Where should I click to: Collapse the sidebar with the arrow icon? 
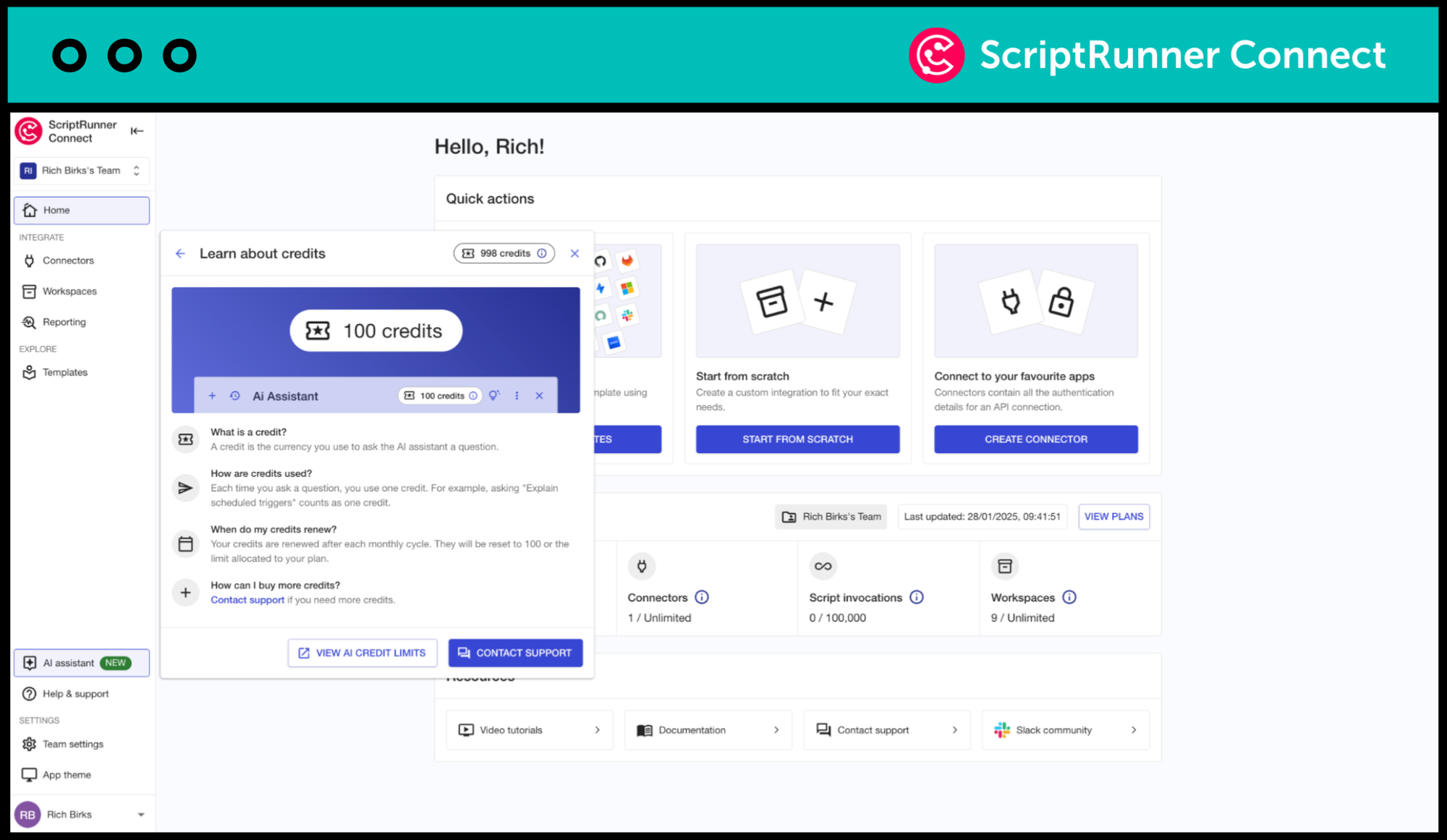tap(137, 131)
